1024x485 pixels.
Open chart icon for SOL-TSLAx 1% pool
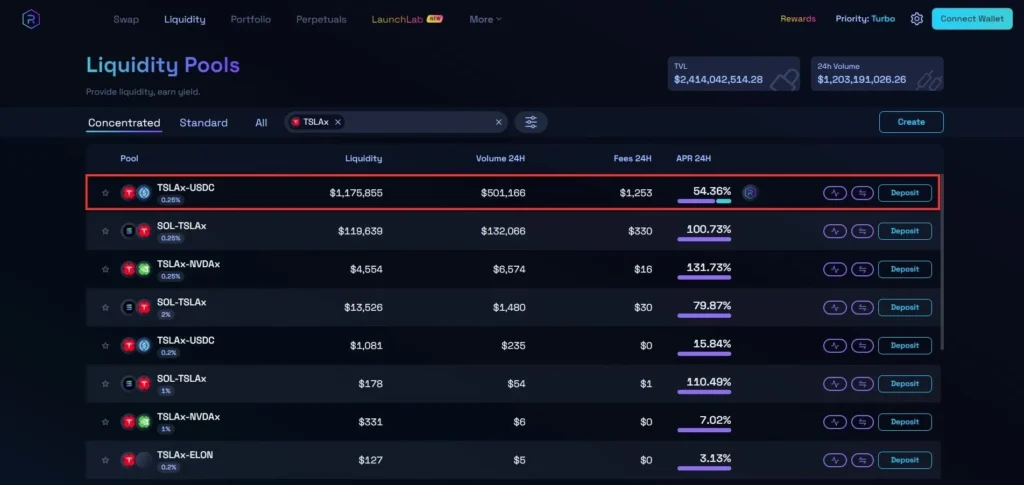(835, 384)
